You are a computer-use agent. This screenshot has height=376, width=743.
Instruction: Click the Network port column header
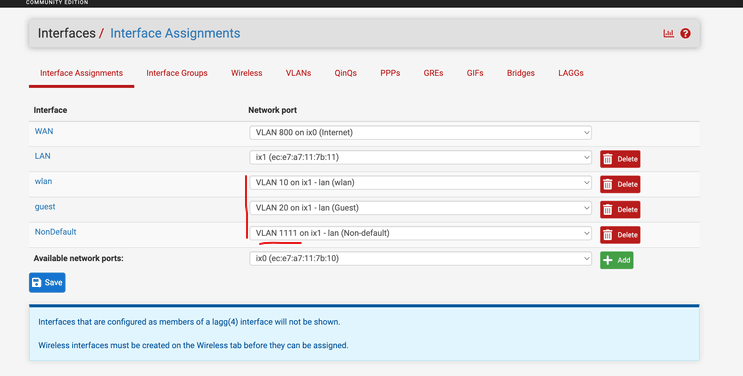272,110
